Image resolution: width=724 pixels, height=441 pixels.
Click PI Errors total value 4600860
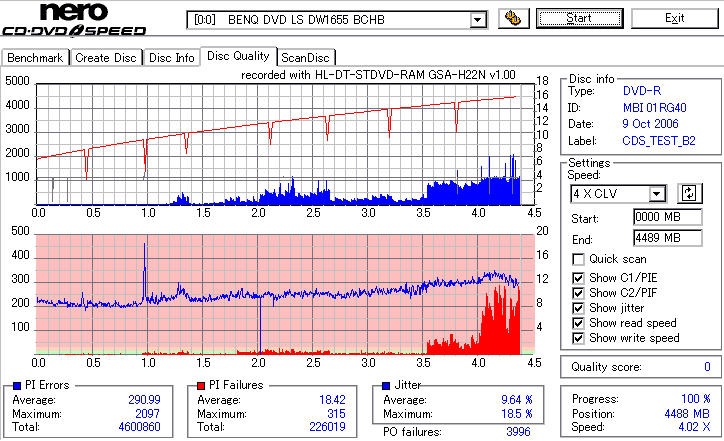click(139, 427)
